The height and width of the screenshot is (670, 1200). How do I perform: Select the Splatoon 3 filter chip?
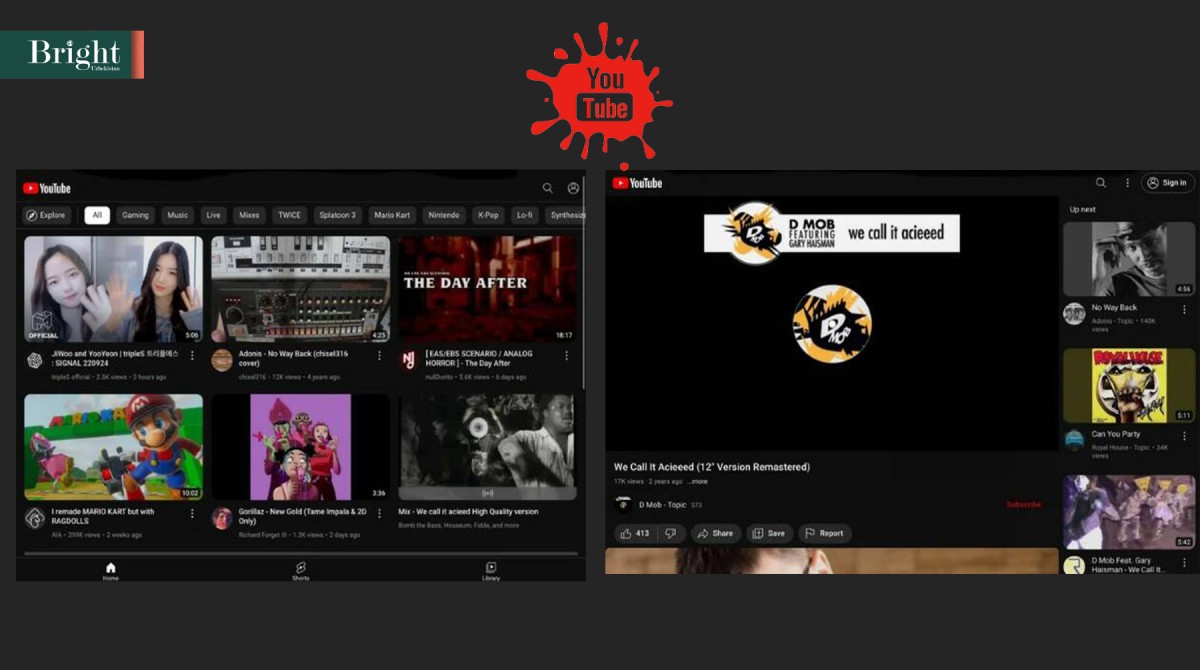pos(337,215)
